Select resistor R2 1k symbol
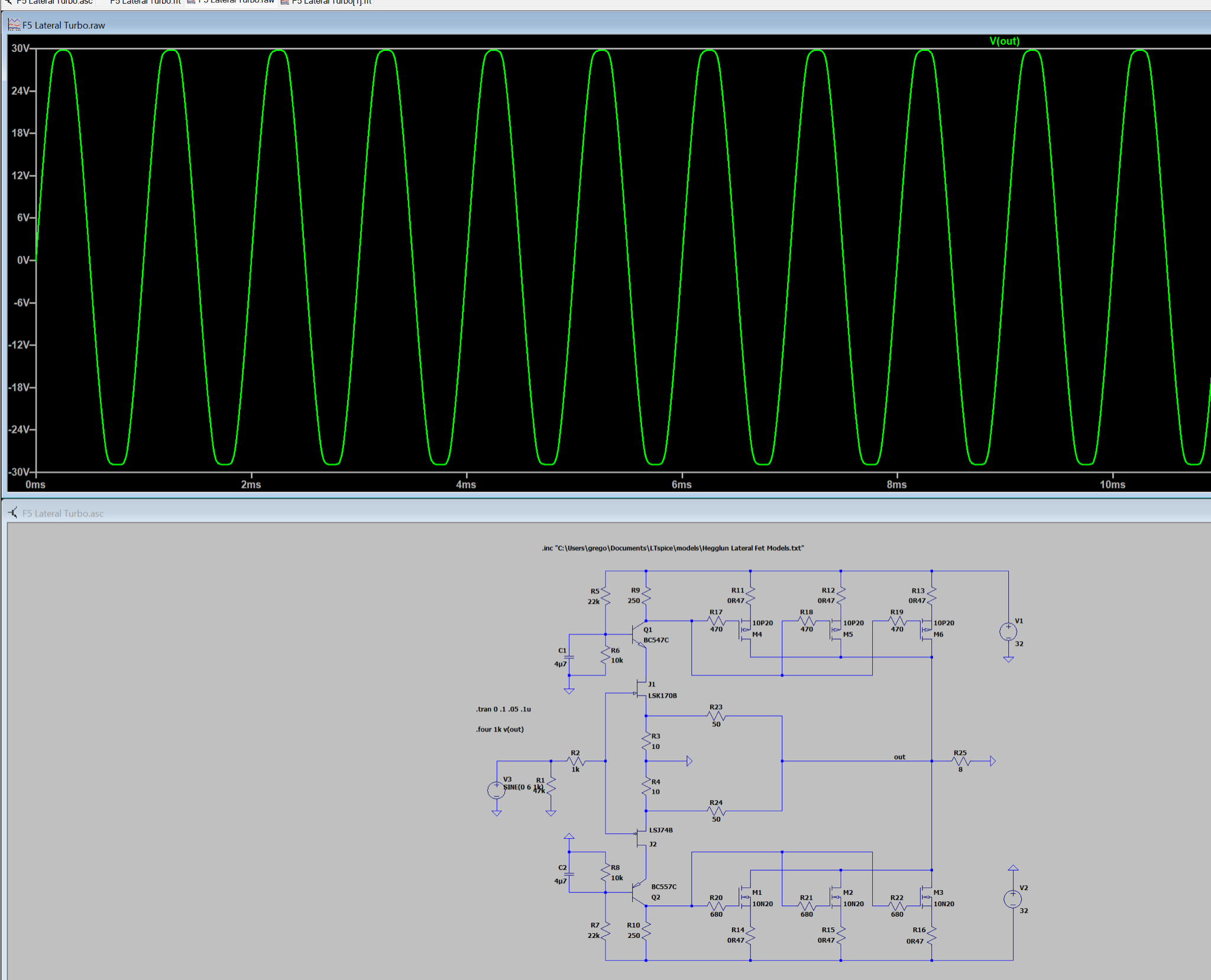The width and height of the screenshot is (1211, 980). pos(575,761)
